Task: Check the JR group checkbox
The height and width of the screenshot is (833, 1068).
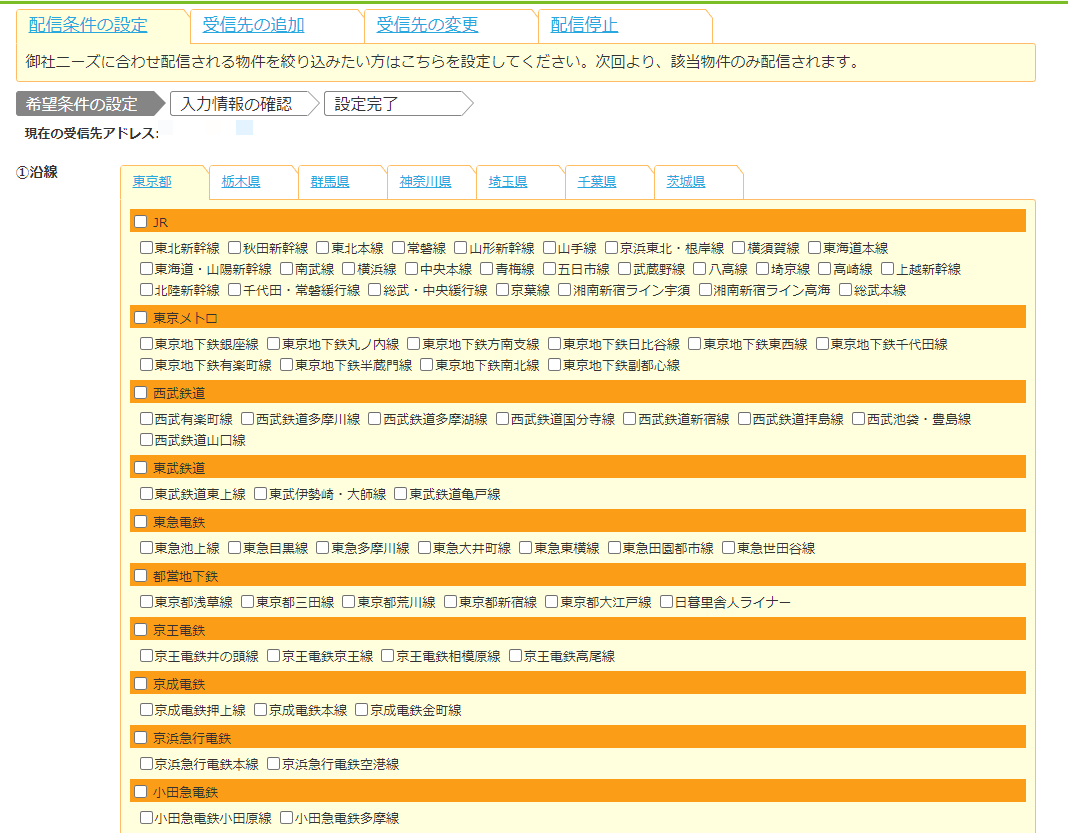Action: 141,221
